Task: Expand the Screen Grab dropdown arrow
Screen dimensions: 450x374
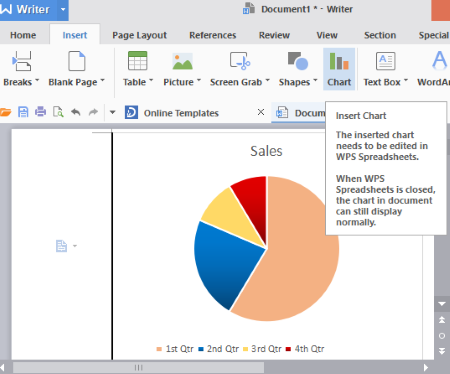Action: 267,80
